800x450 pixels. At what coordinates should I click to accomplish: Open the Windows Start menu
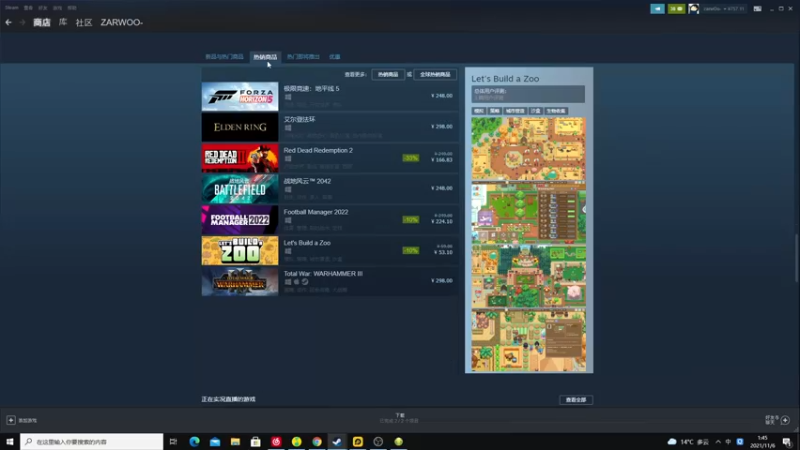click(10, 441)
